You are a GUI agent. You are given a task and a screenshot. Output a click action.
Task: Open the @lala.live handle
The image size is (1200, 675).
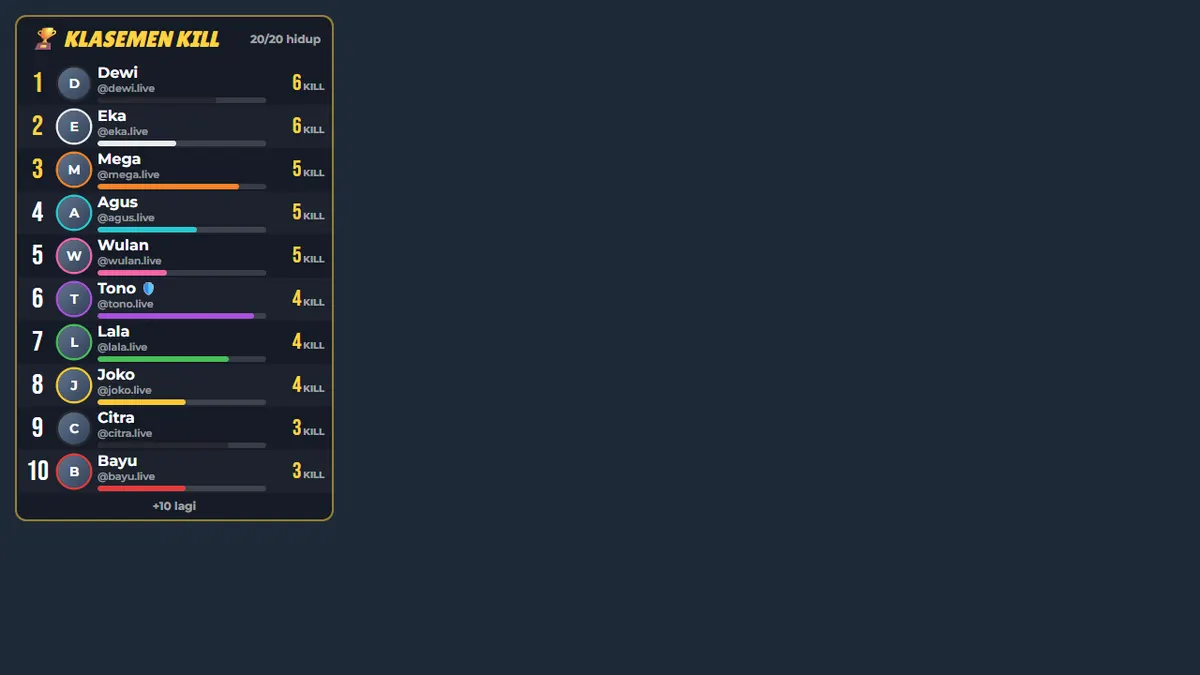[122, 346]
